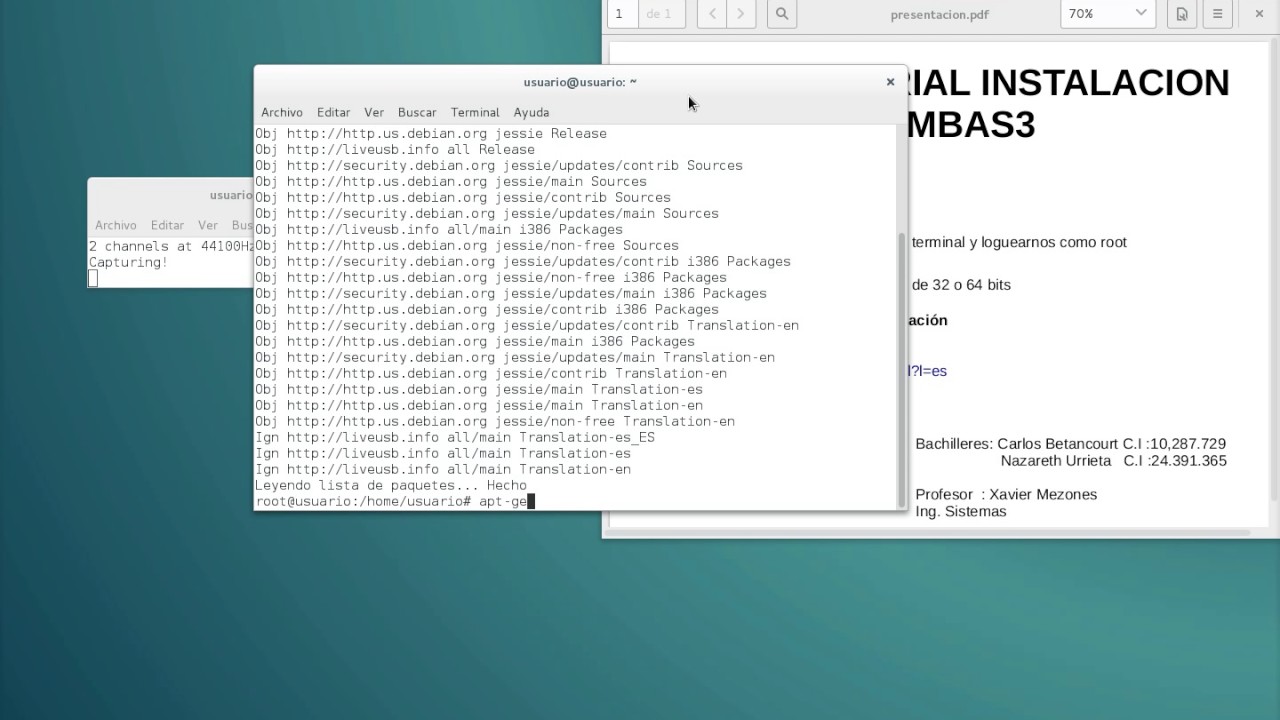
Task: Open Ayuda menu in front terminal
Action: click(531, 112)
